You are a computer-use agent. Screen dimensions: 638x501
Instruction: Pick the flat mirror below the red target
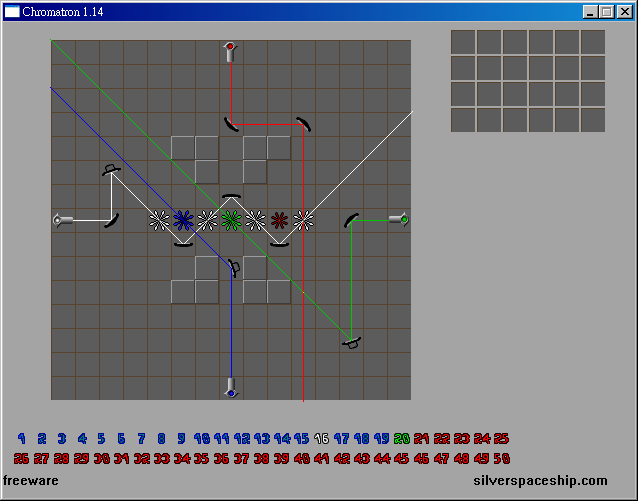pyautogui.click(x=280, y=244)
